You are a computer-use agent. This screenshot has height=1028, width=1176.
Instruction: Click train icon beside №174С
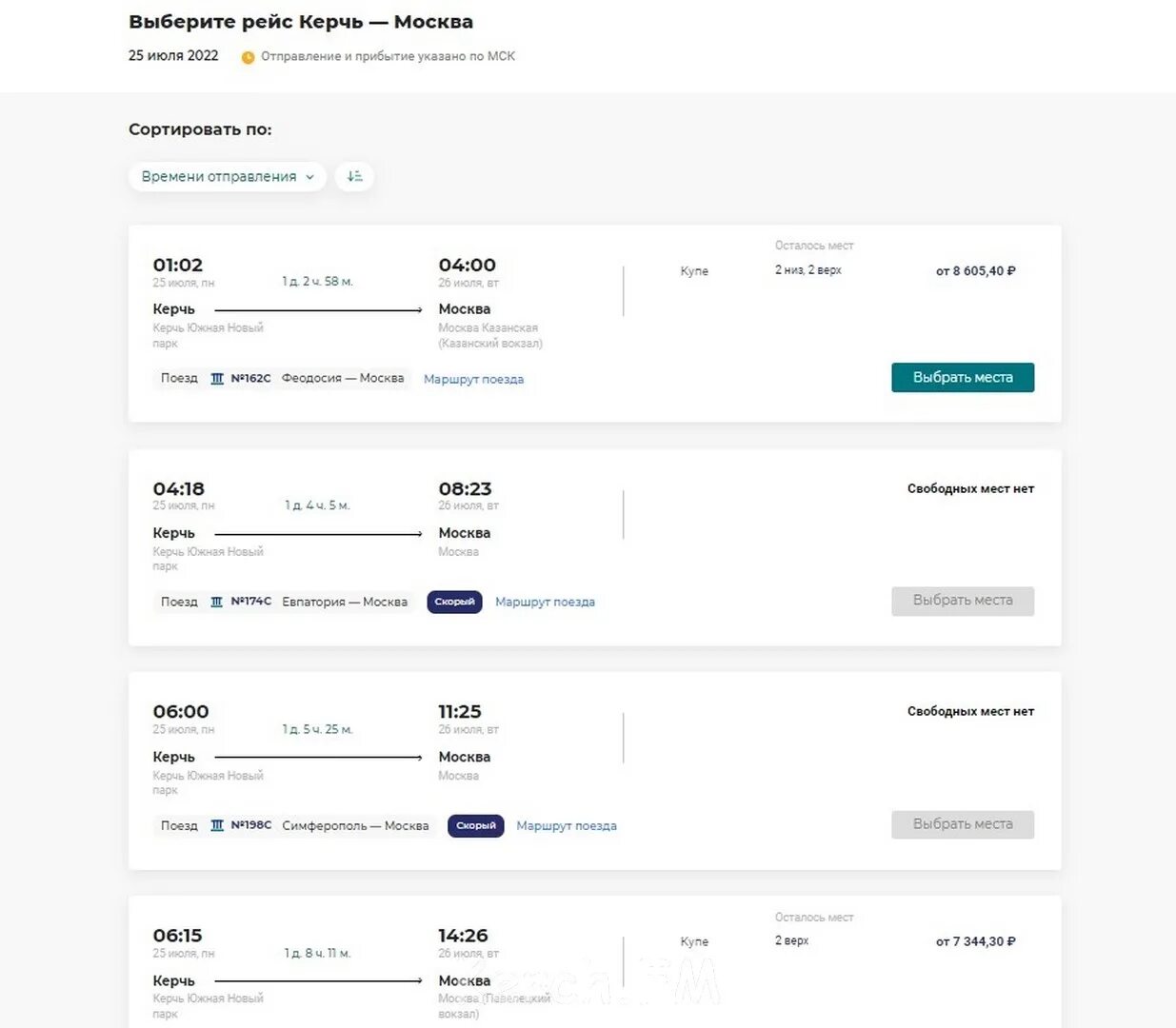click(217, 602)
